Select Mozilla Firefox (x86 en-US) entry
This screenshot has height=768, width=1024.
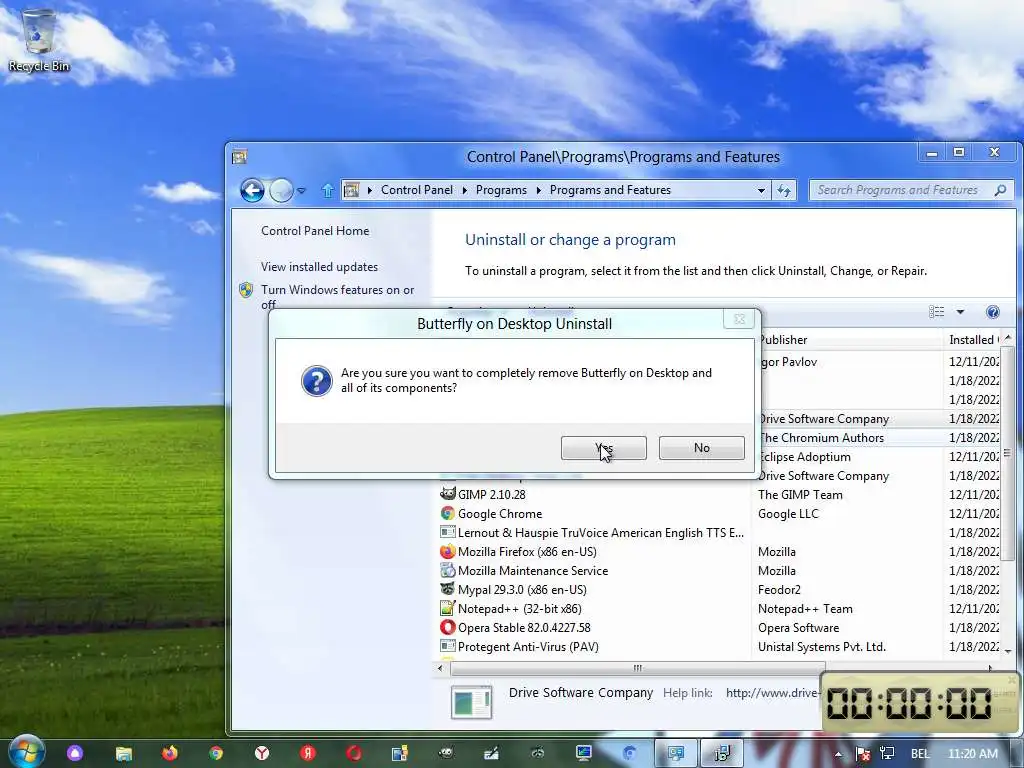(x=718, y=551)
